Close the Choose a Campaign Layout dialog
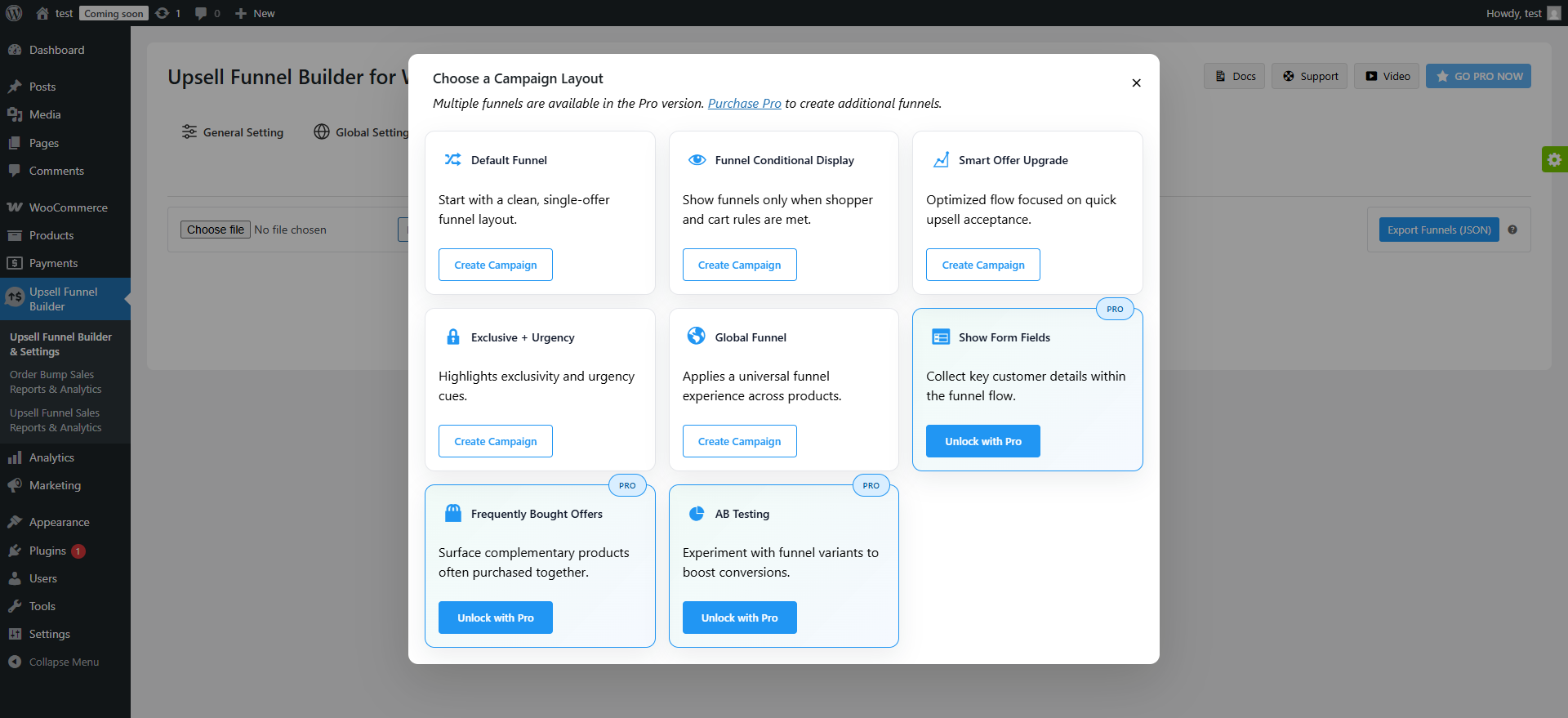 pos(1136,83)
